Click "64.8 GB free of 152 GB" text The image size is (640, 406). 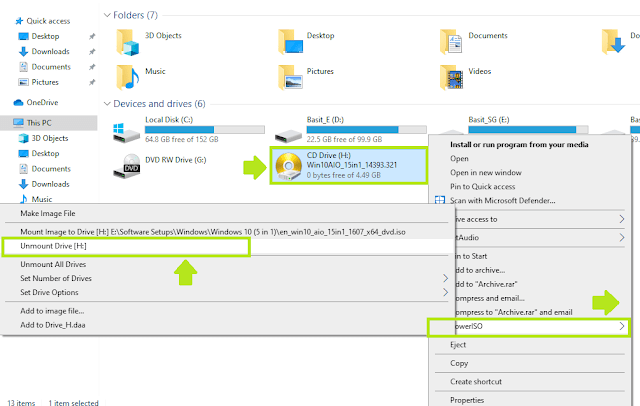pyautogui.click(x=182, y=140)
